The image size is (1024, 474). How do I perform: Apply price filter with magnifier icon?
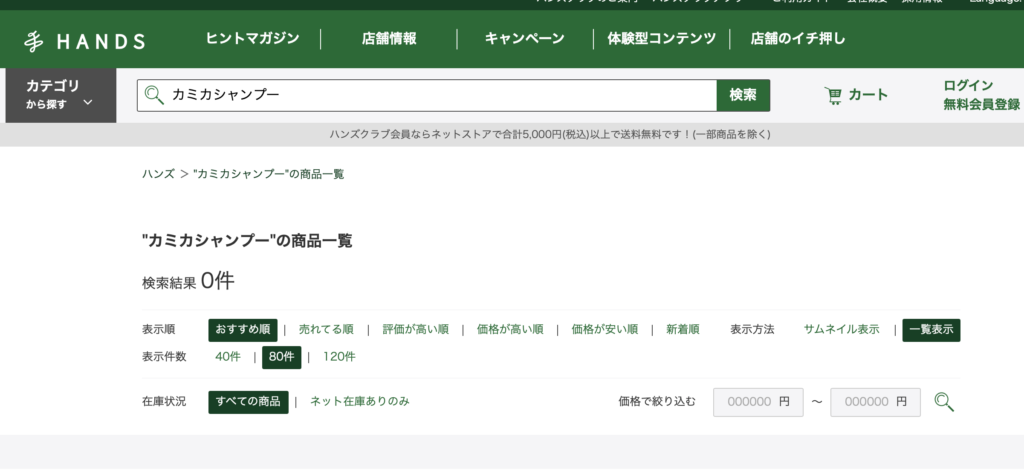pos(944,402)
